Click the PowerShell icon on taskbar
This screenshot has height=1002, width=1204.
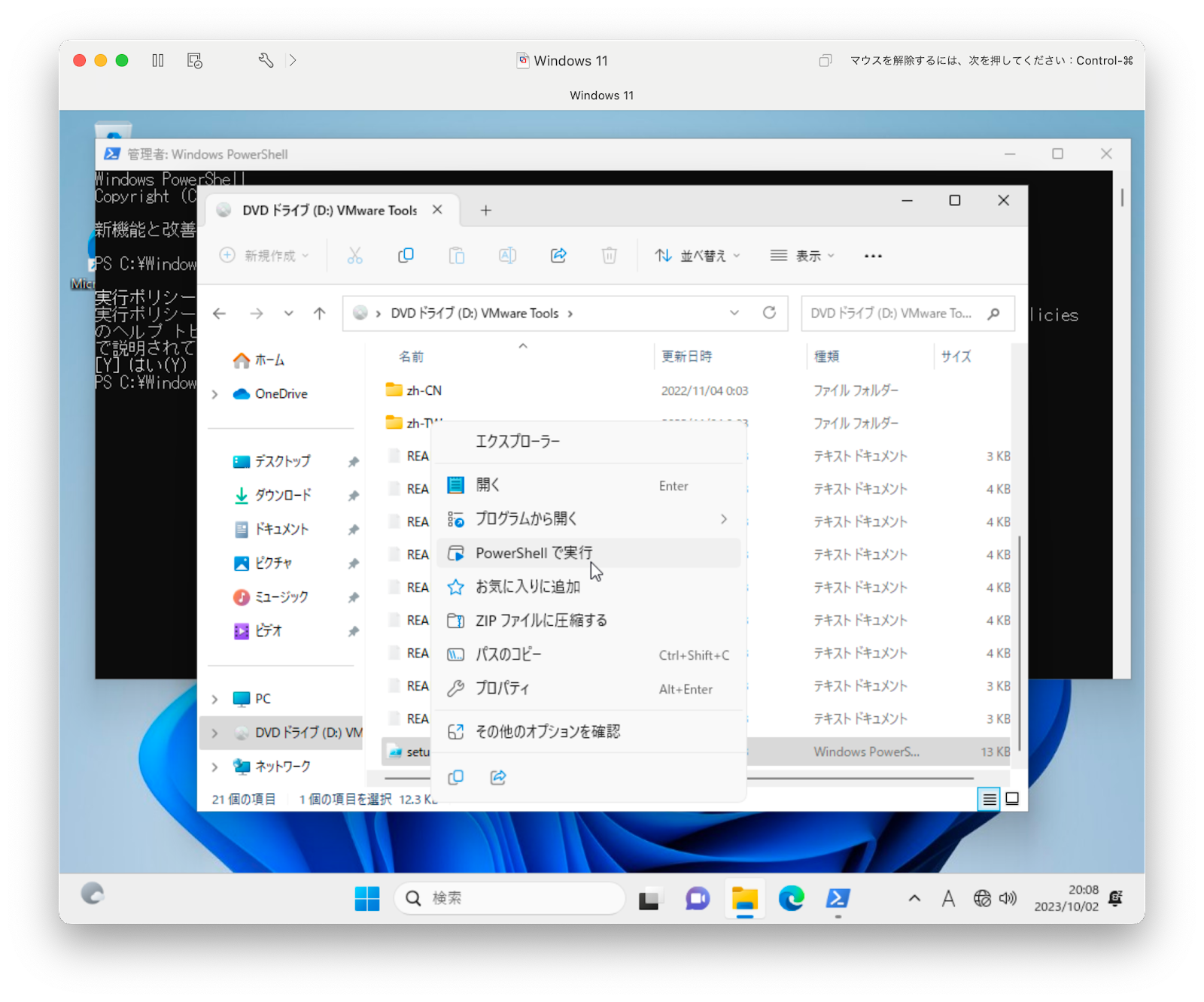838,898
